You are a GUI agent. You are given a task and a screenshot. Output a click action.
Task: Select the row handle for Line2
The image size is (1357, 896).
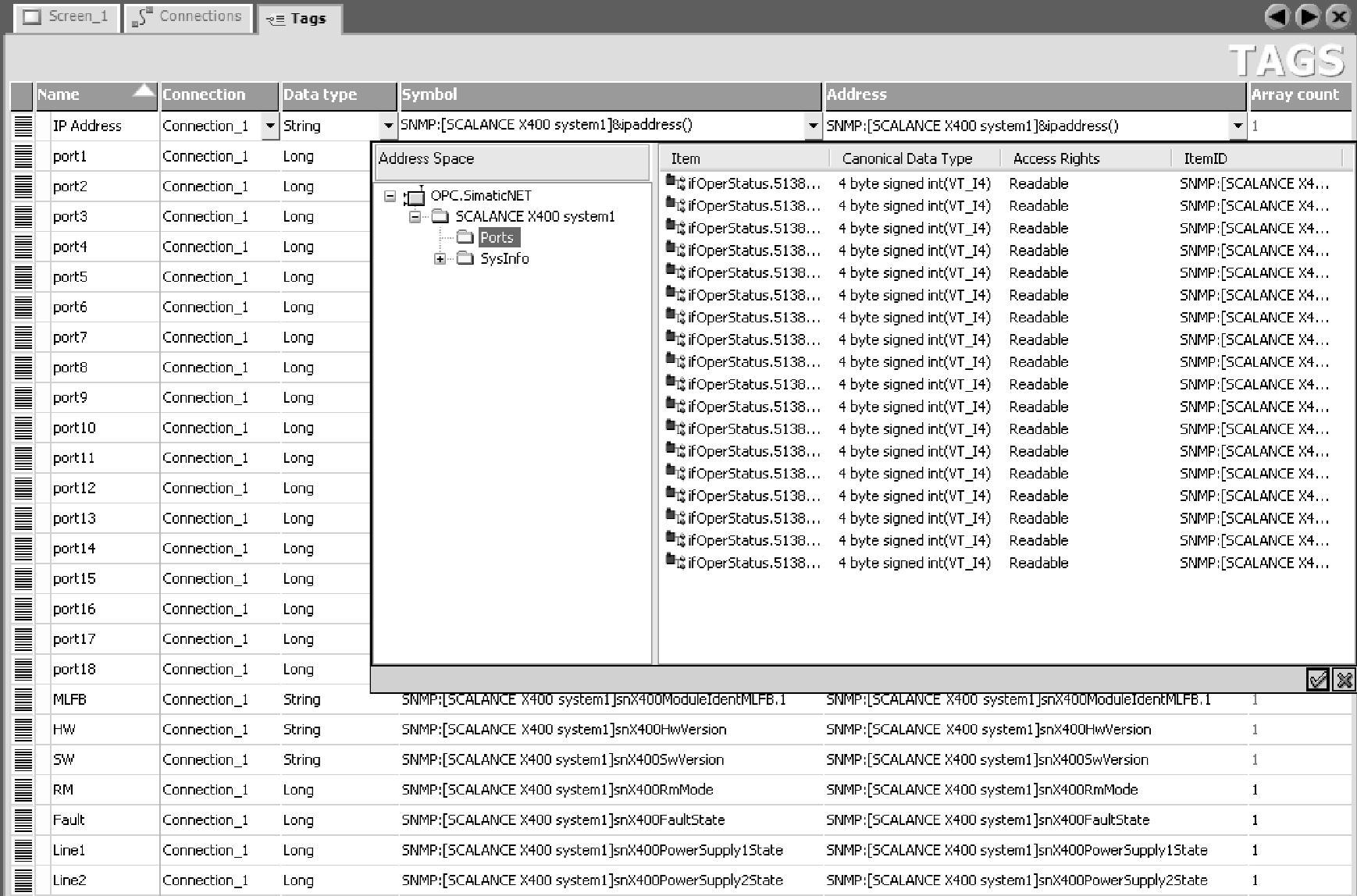coord(23,880)
